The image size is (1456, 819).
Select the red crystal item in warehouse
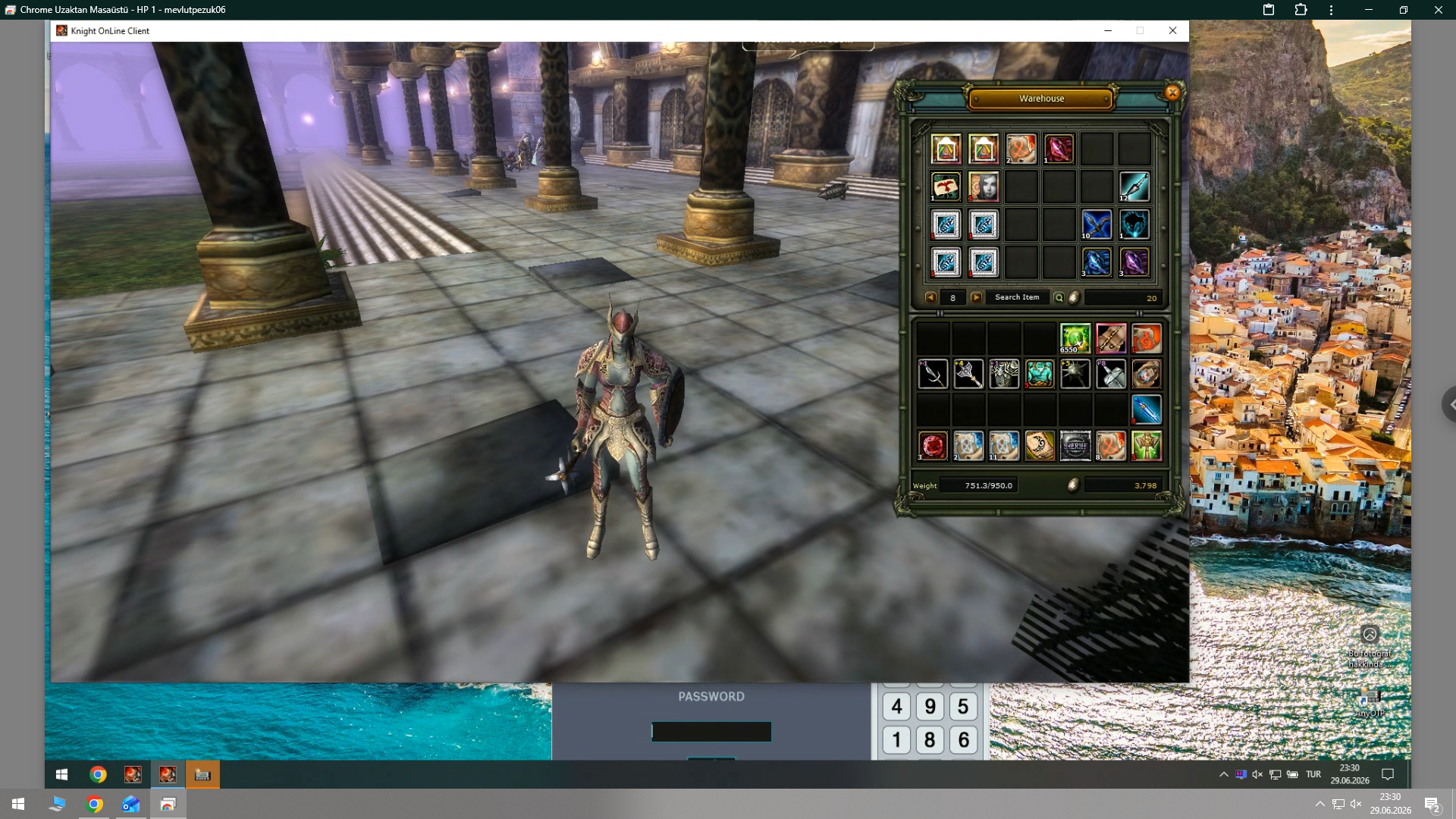1059,149
